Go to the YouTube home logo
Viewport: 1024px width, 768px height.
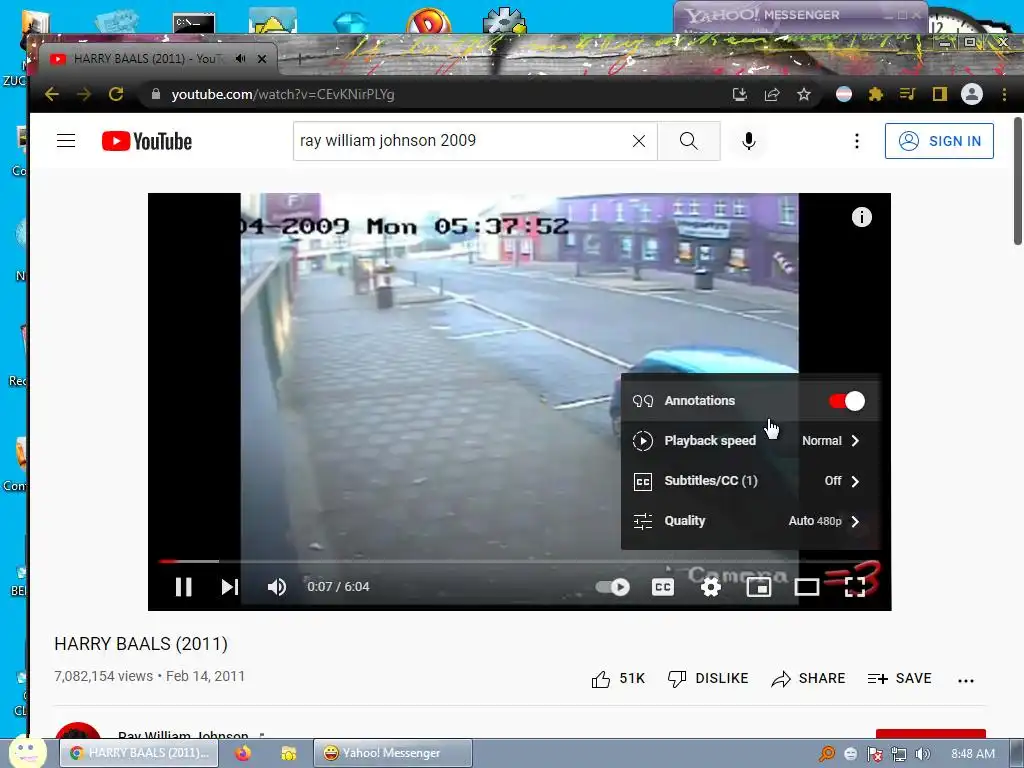coord(147,141)
